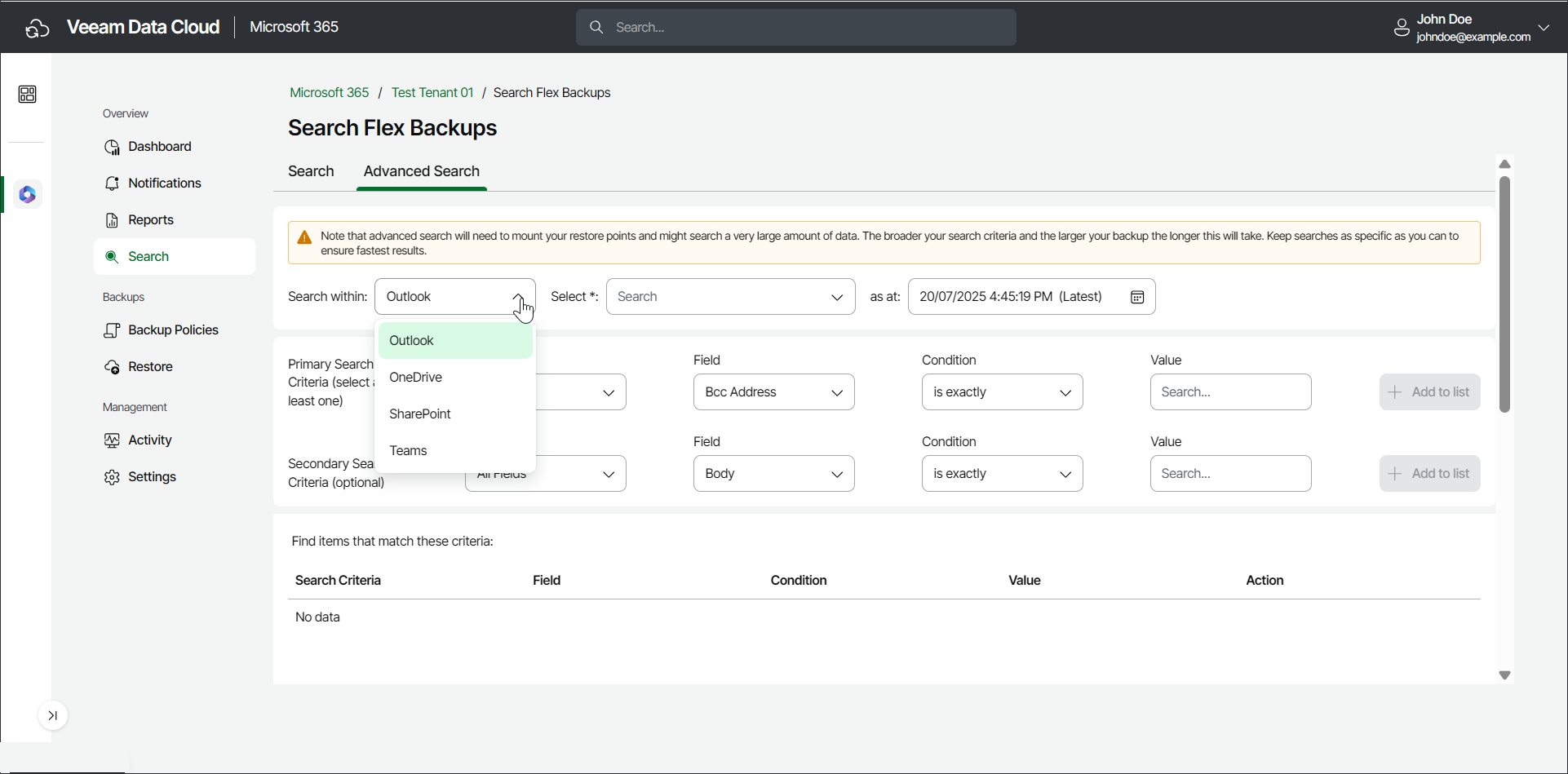Click the warning triangle icon in notice

[x=304, y=237]
